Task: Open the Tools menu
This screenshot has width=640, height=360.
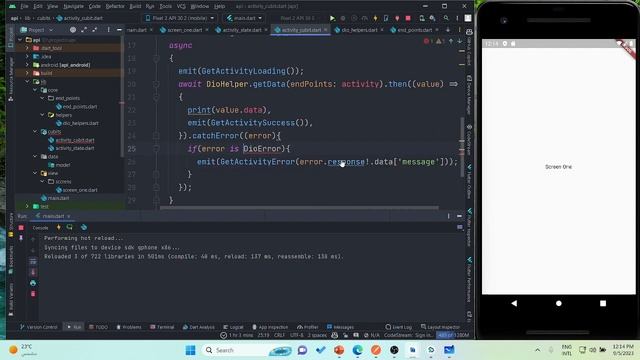Action: pos(165,6)
